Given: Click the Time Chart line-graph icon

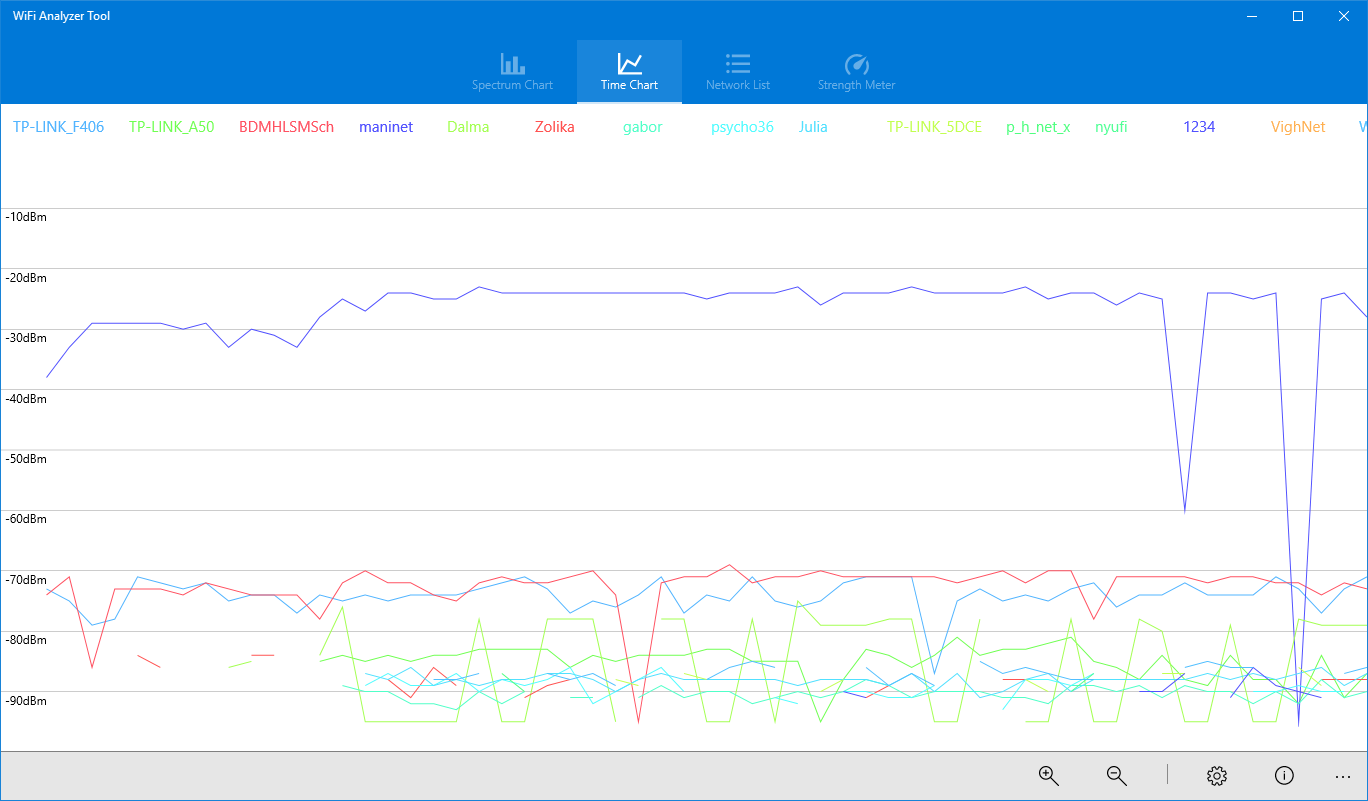Looking at the screenshot, I should point(629,70).
